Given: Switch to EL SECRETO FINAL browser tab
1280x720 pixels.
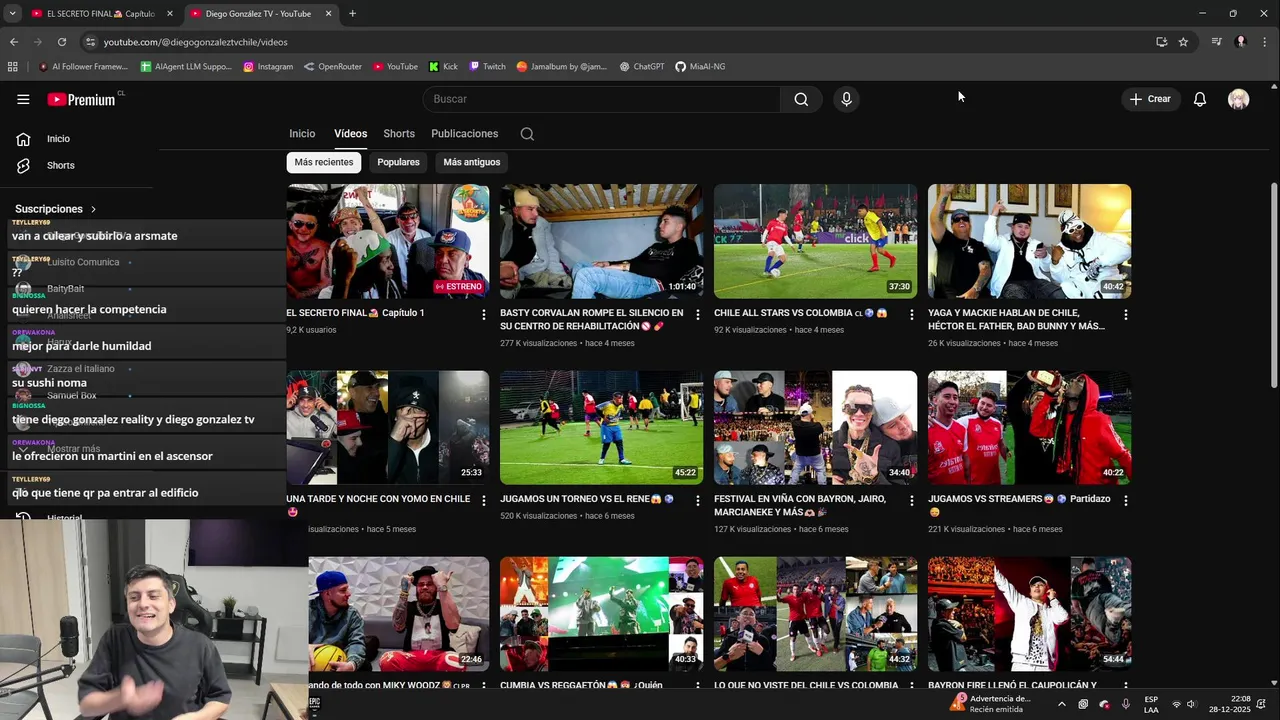Looking at the screenshot, I should (x=100, y=14).
